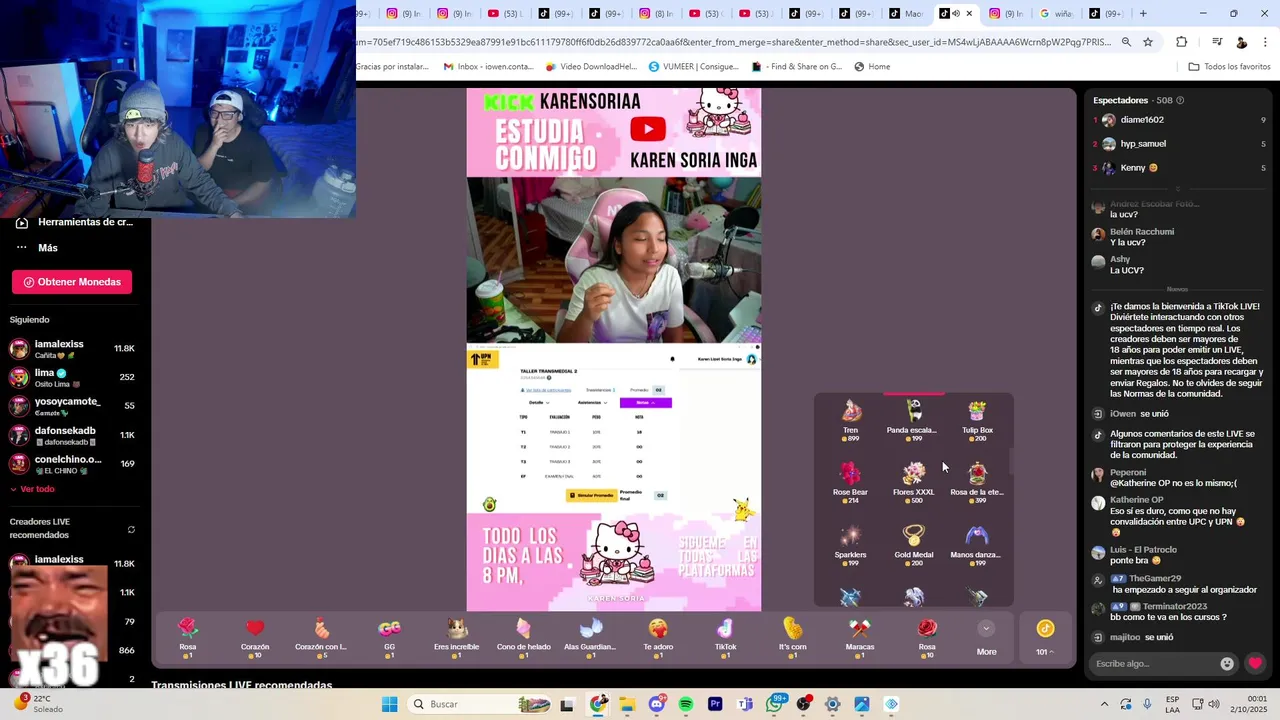
Task: Send the GG gift
Action: [x=390, y=637]
